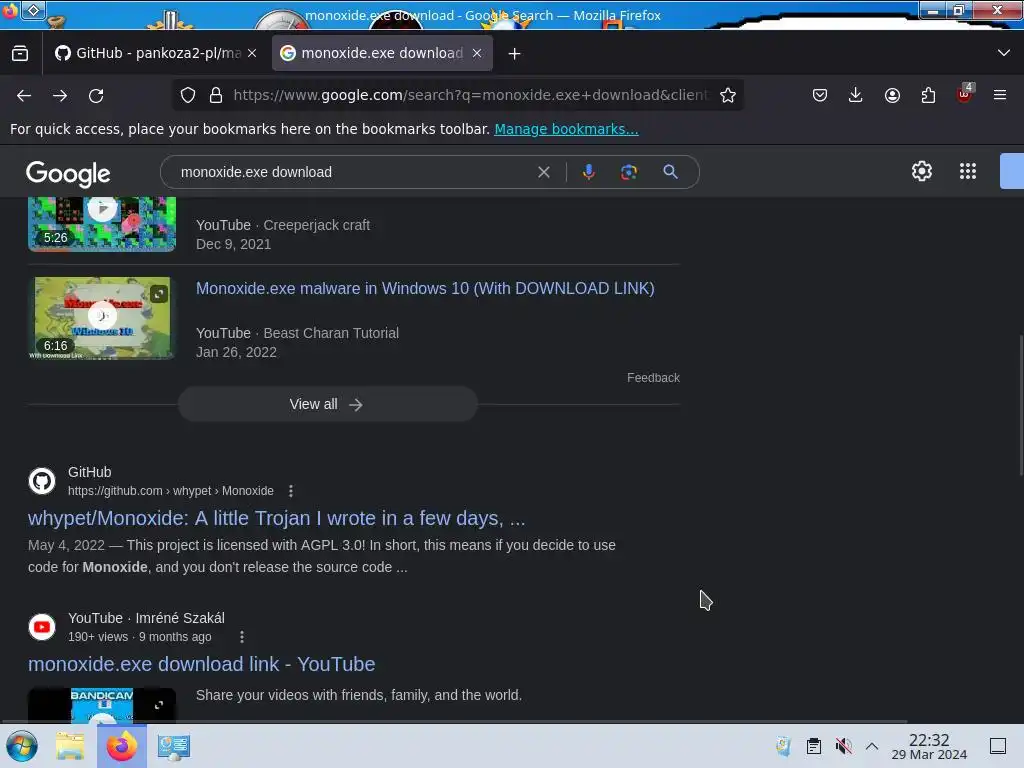The height and width of the screenshot is (768, 1024).
Task: Expand the list all tabs chevron
Action: coord(1004,53)
